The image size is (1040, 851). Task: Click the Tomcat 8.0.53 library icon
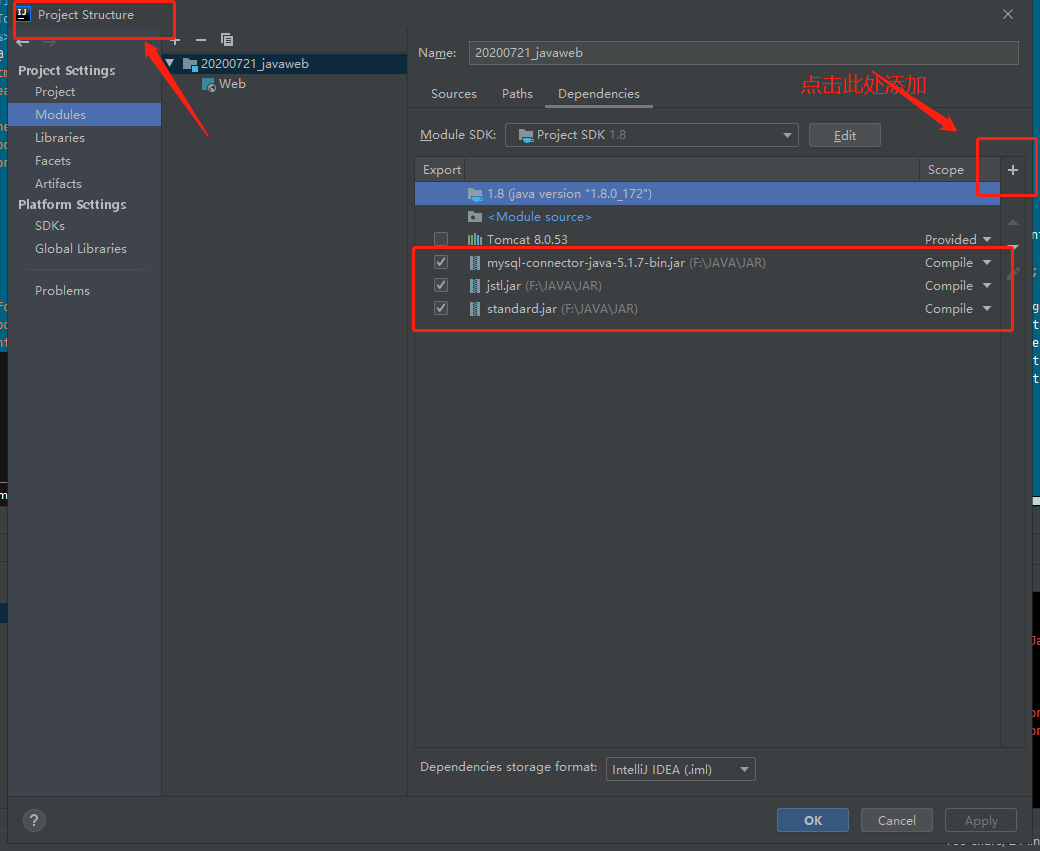[x=475, y=239]
